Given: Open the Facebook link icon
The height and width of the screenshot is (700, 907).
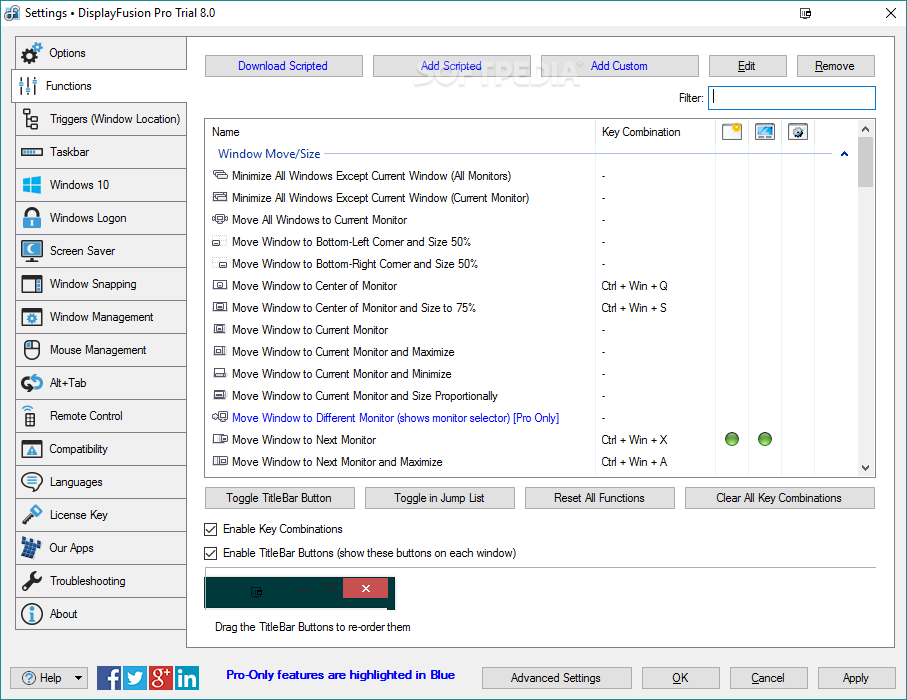Looking at the screenshot, I should click(x=109, y=678).
